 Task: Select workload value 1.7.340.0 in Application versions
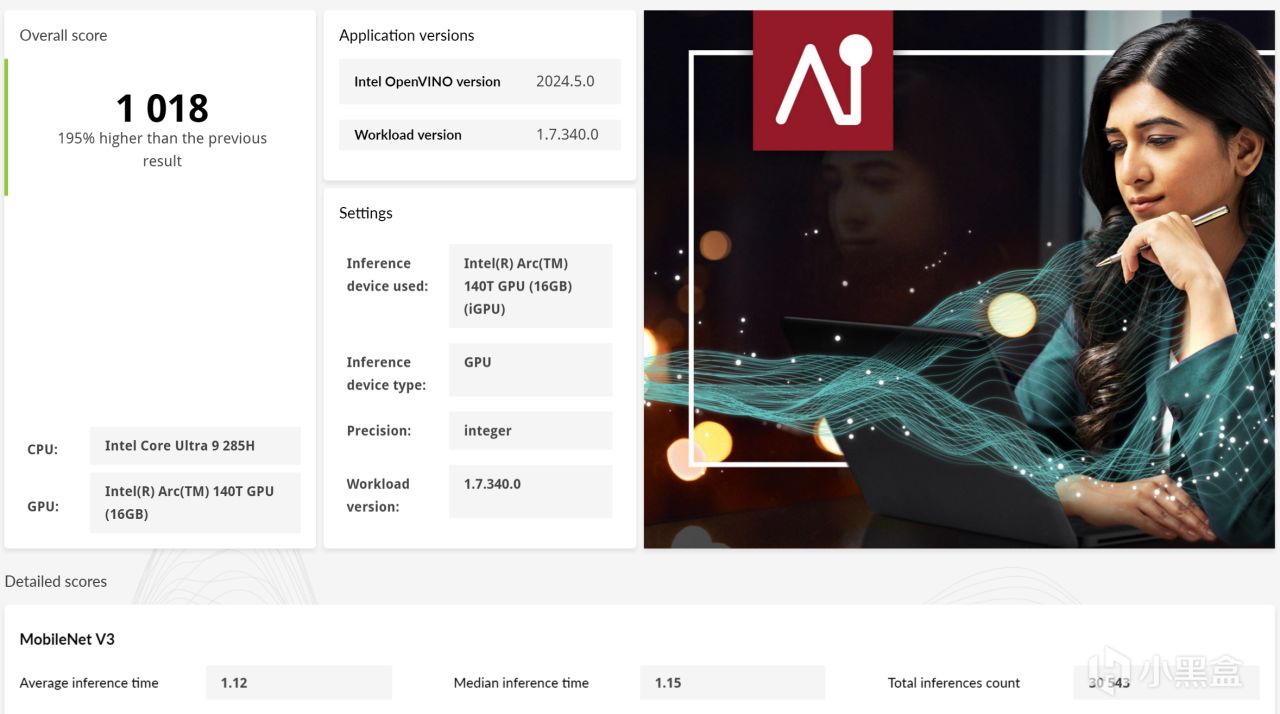[567, 135]
